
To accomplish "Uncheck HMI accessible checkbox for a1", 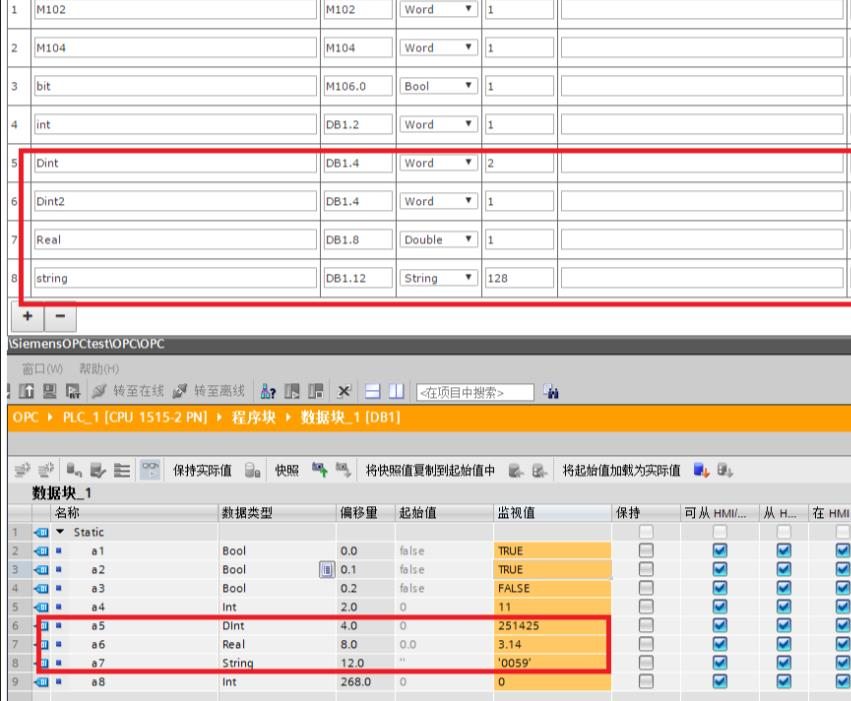I will [x=720, y=551].
